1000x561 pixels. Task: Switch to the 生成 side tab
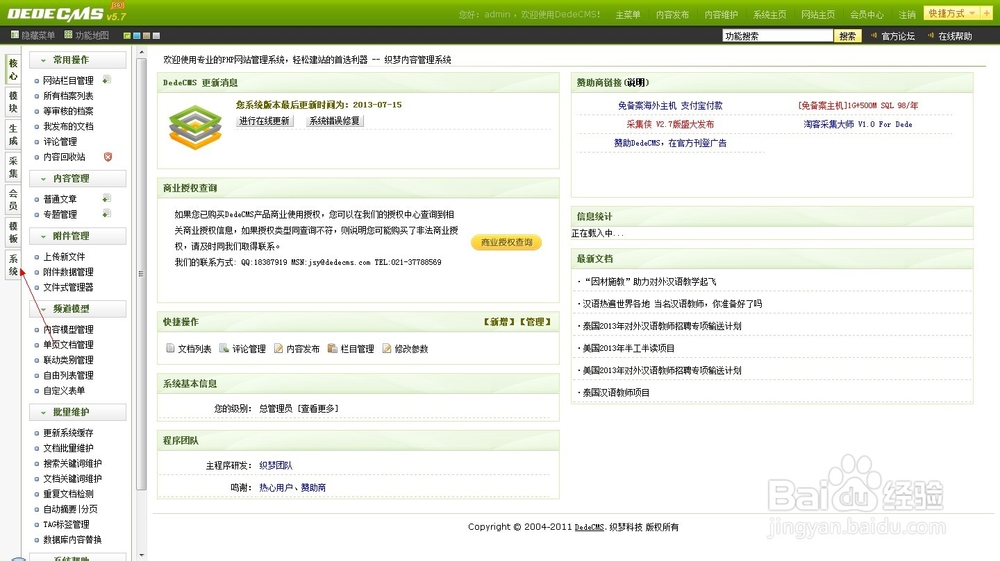13,135
